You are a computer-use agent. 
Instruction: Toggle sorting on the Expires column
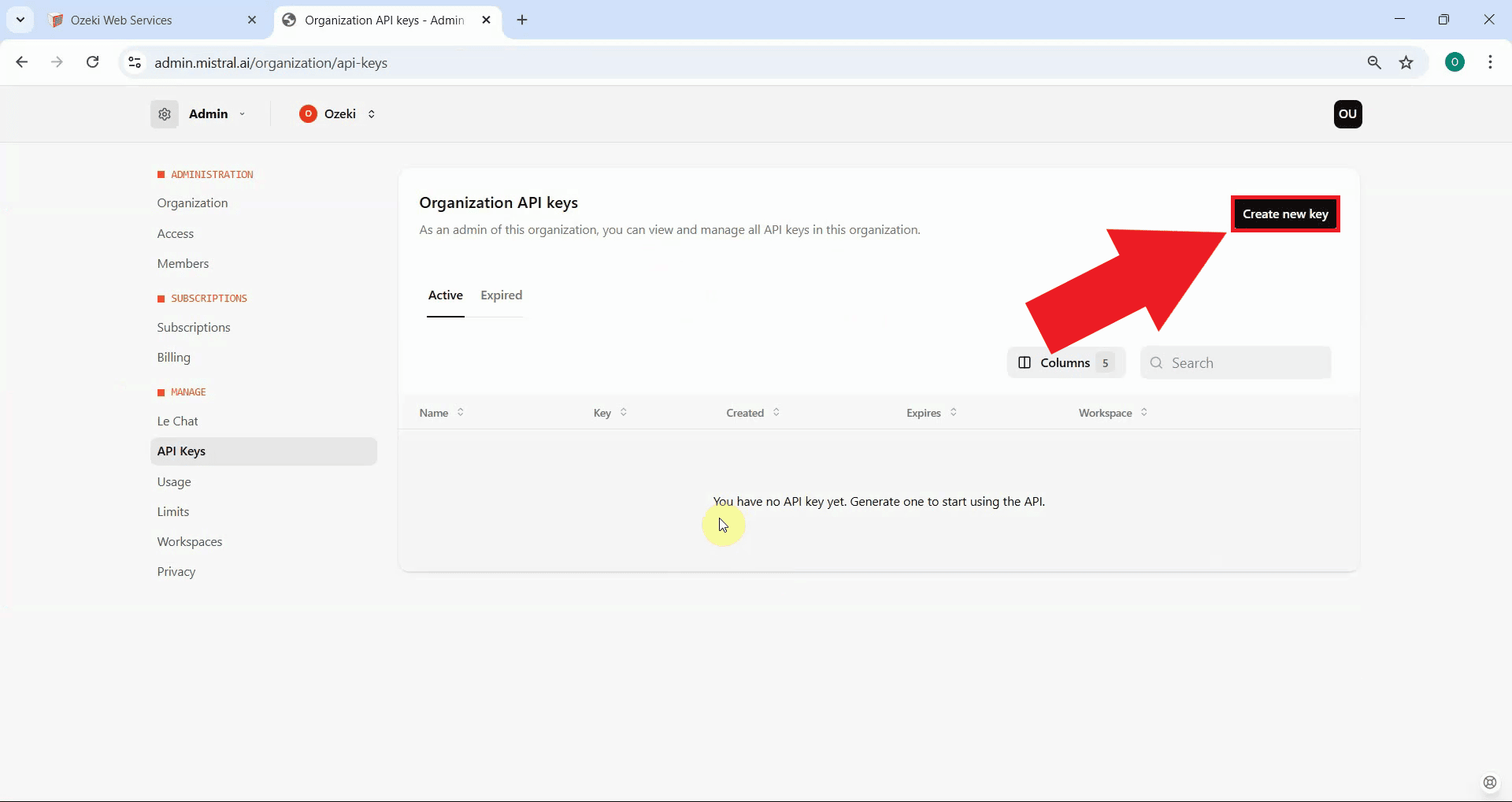[x=953, y=412]
